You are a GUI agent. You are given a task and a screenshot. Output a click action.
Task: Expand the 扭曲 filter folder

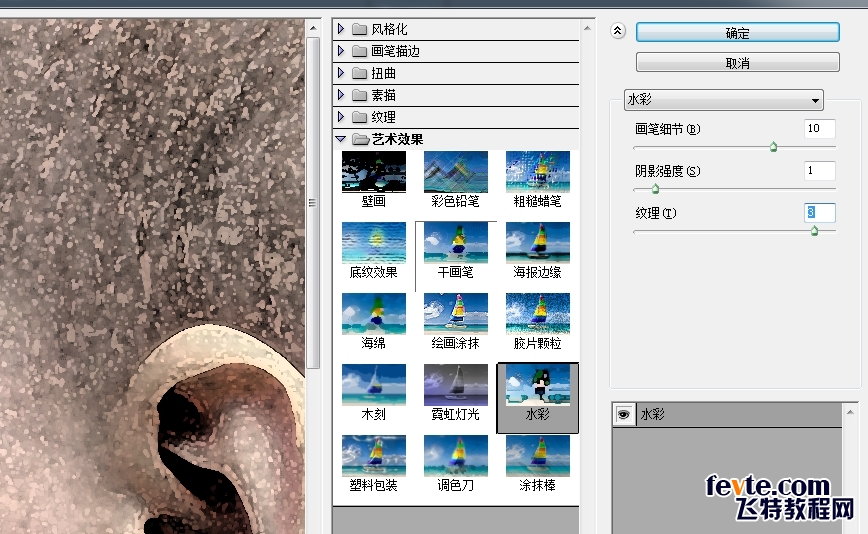tap(341, 72)
